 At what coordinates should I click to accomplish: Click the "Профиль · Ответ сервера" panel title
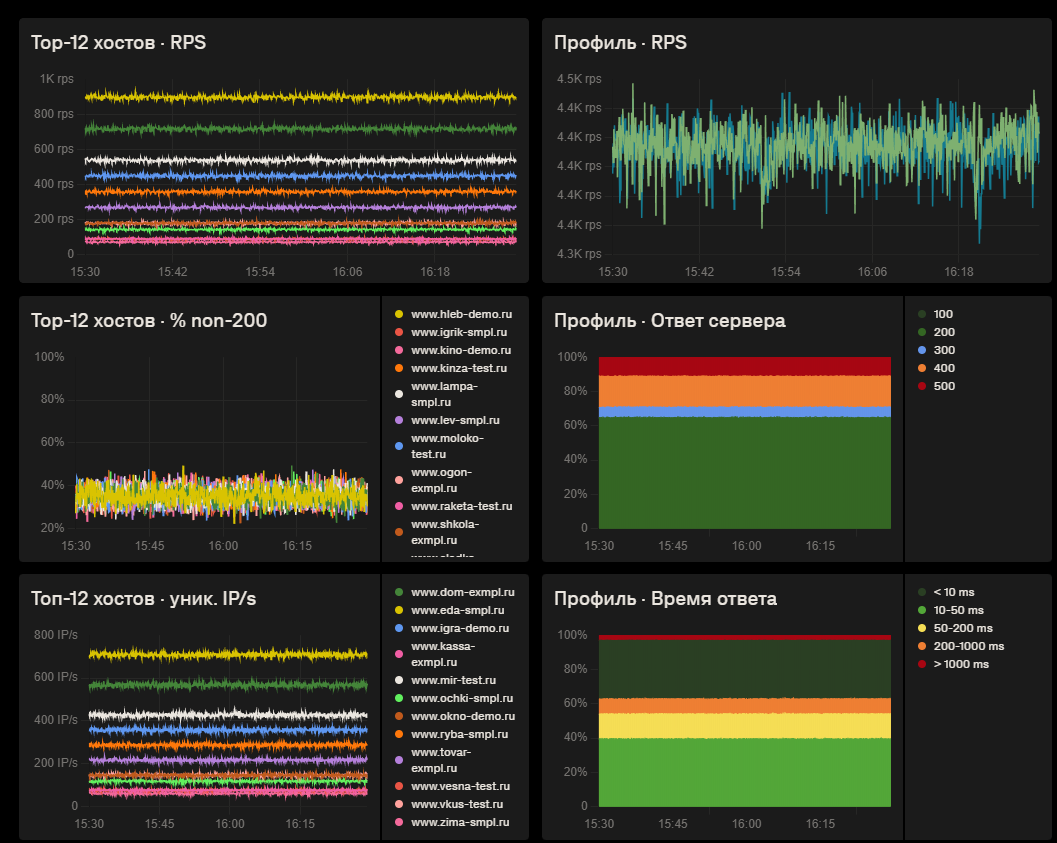pyautogui.click(x=669, y=320)
